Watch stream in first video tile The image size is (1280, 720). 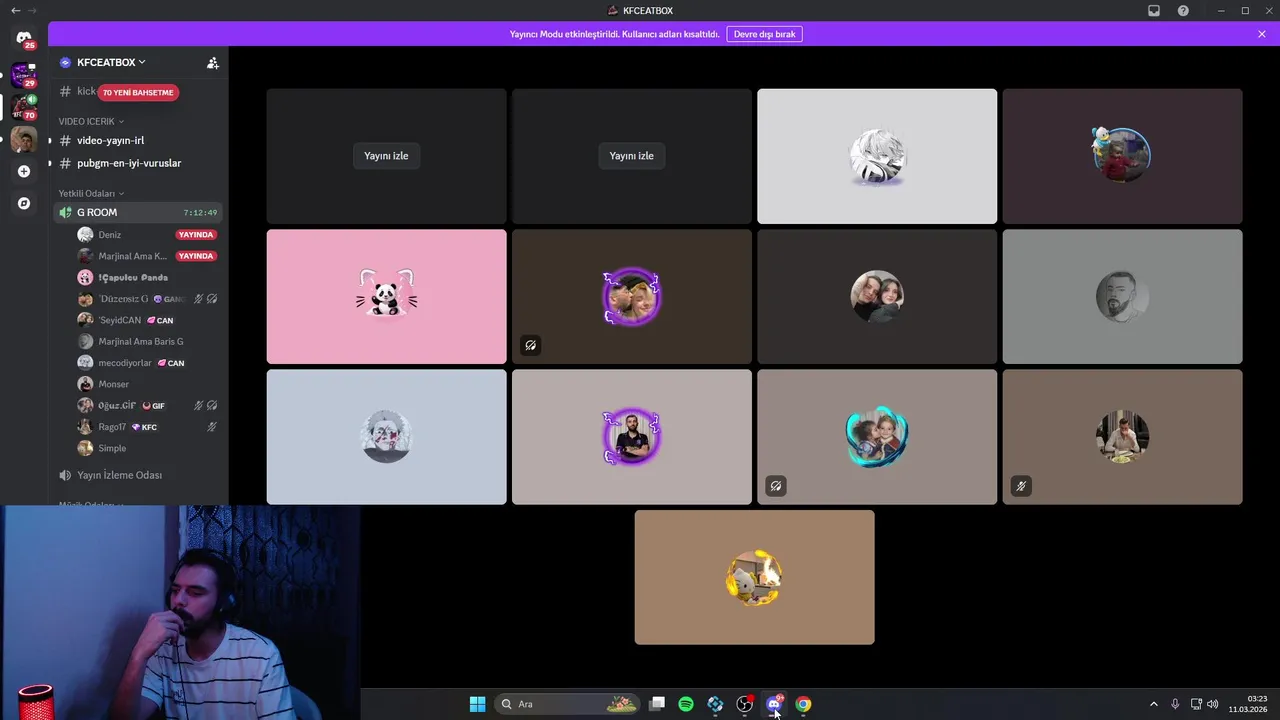click(x=386, y=156)
